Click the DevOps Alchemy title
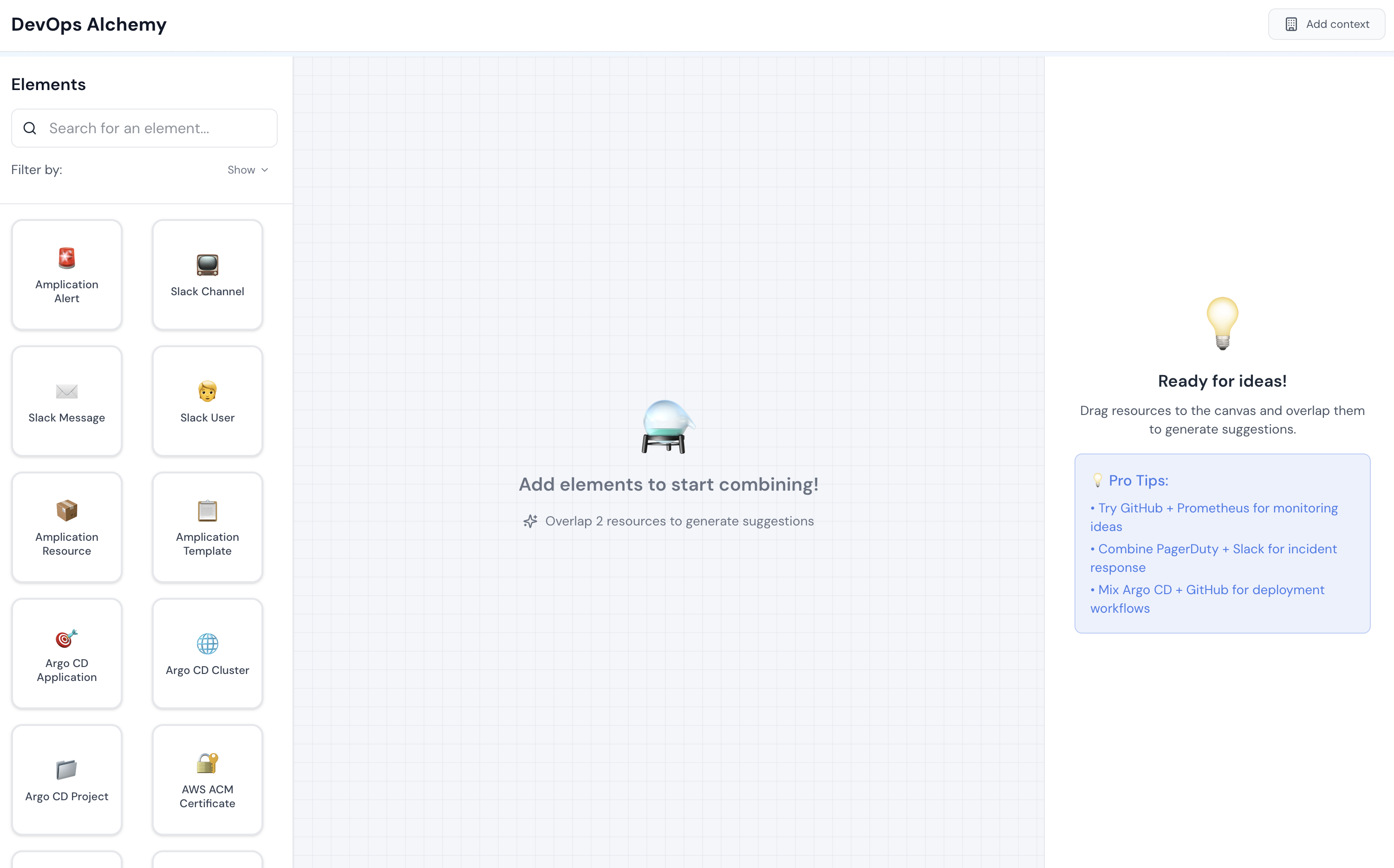Image resolution: width=1394 pixels, height=868 pixels. [x=88, y=24]
